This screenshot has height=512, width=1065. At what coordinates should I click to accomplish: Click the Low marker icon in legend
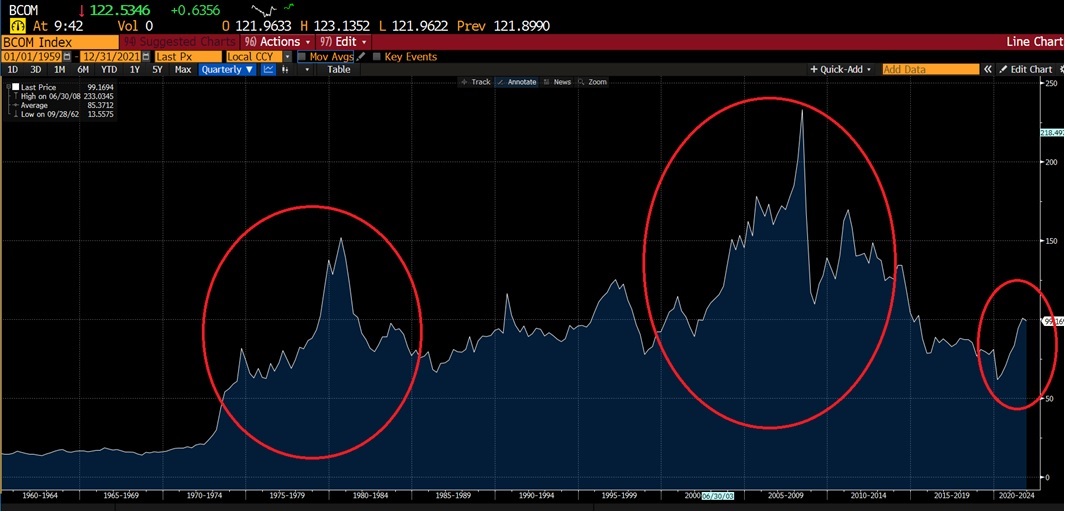16,114
